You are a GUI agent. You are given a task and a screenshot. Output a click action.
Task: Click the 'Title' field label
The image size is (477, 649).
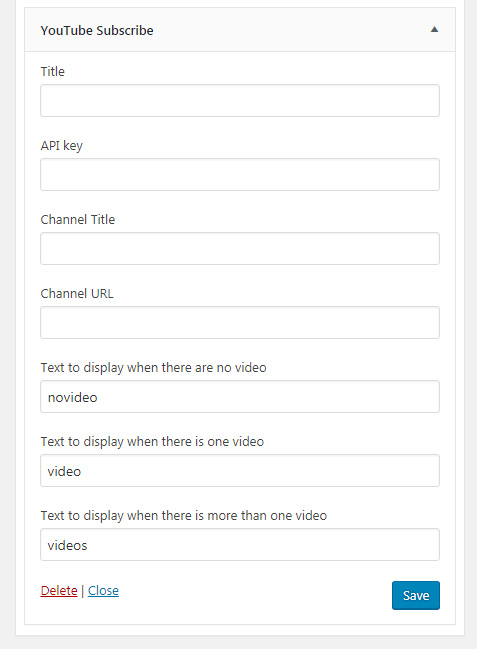coord(53,72)
